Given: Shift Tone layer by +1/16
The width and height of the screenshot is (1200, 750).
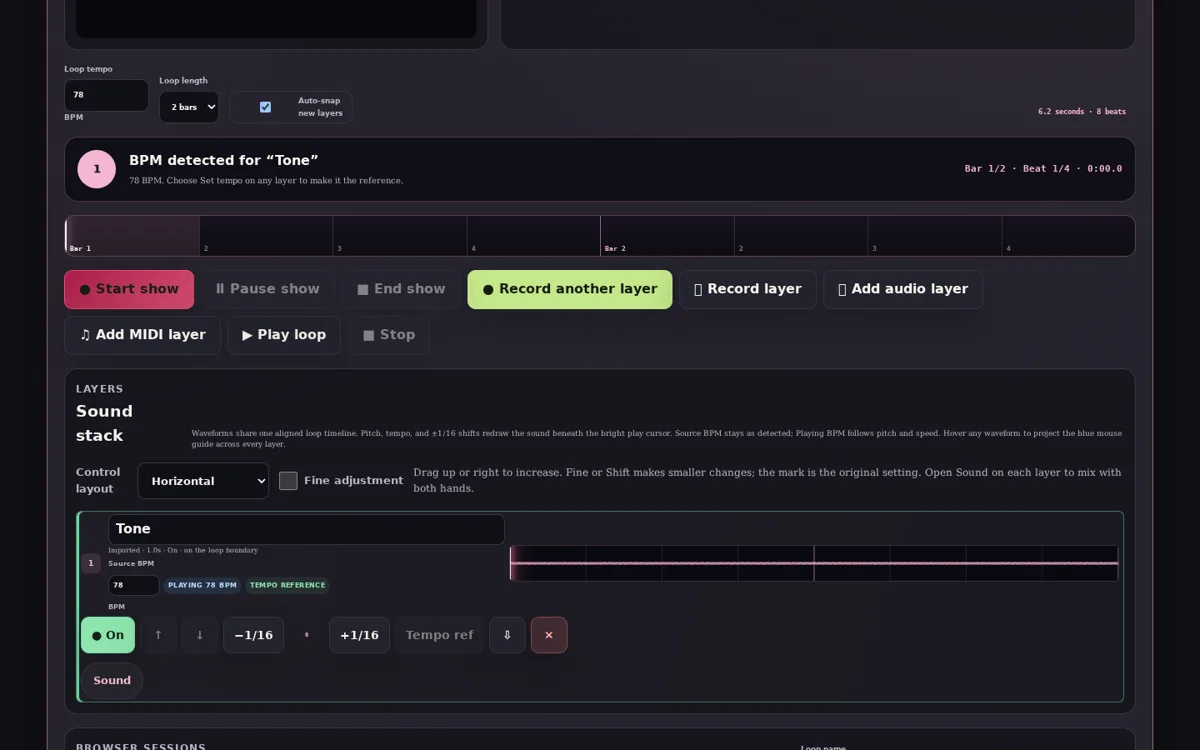Looking at the screenshot, I should [x=359, y=635].
